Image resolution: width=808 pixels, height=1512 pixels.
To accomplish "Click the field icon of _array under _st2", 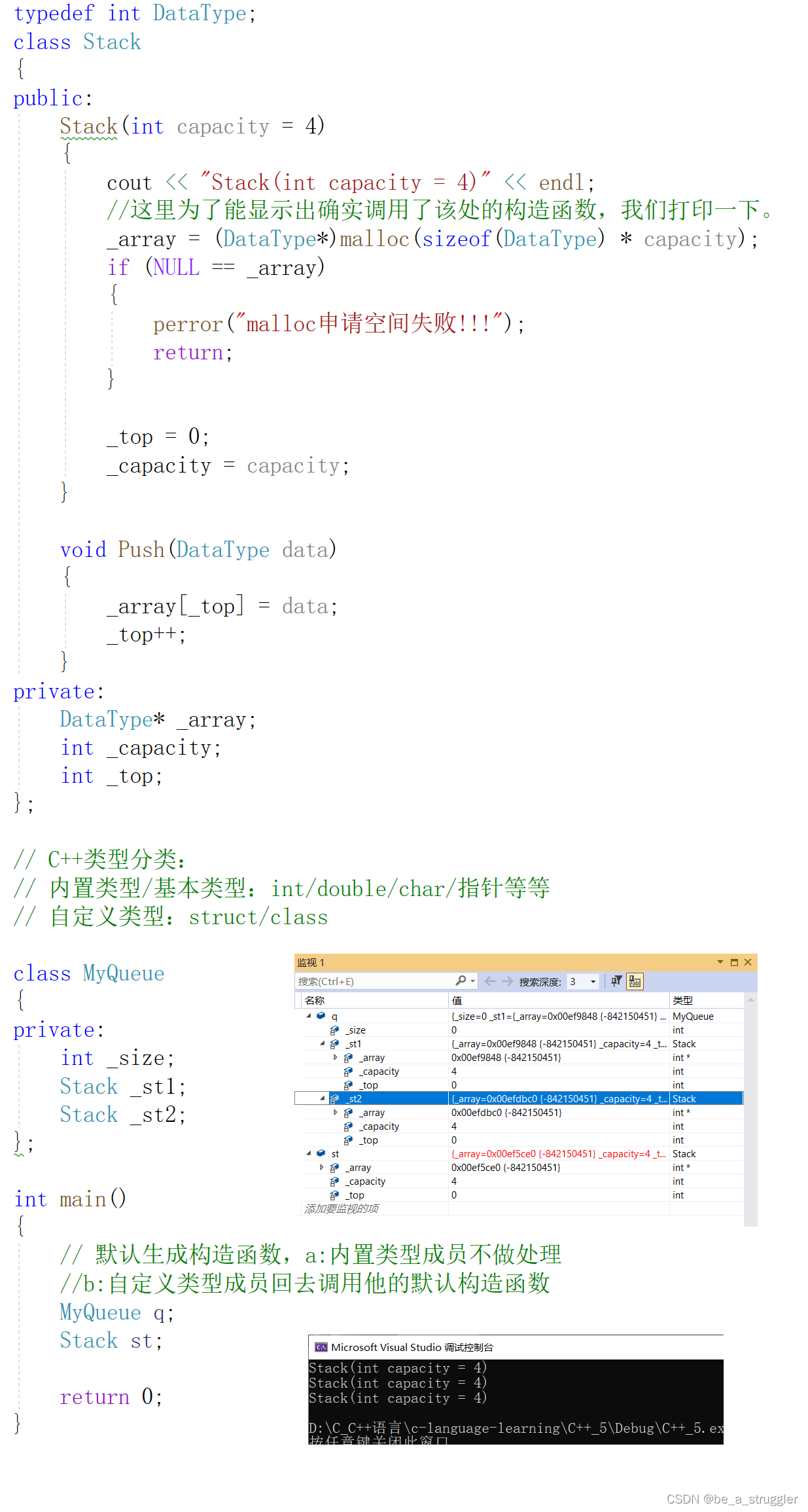I will 348,1113.
